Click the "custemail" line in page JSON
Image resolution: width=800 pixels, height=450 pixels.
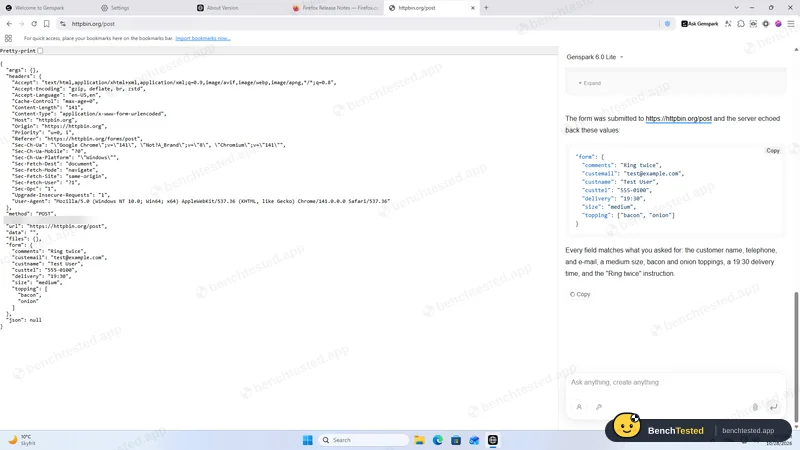point(60,258)
